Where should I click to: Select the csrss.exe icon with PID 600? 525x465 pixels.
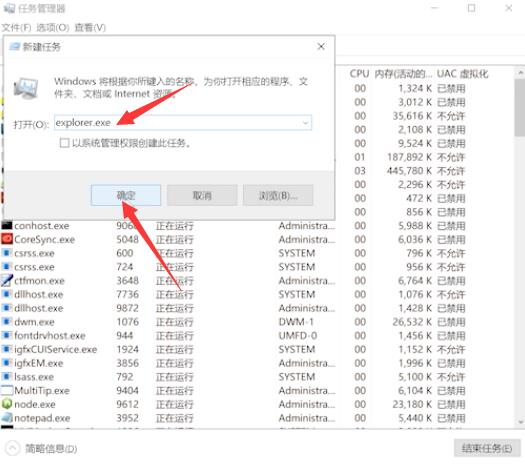7,253
